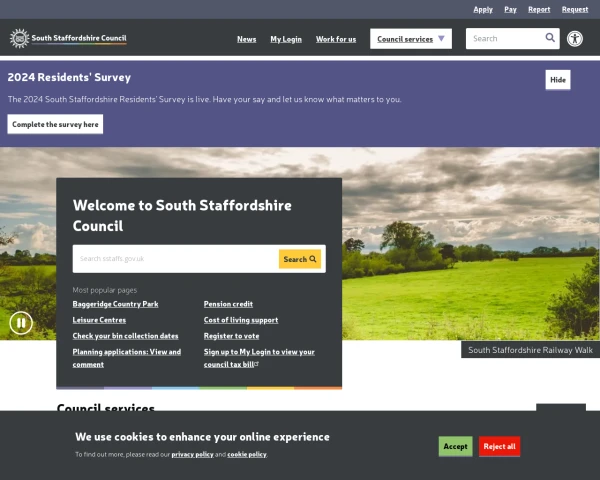Screen dimensions: 600x480
Task: Expand the Council services dropdown
Action: pos(411,39)
